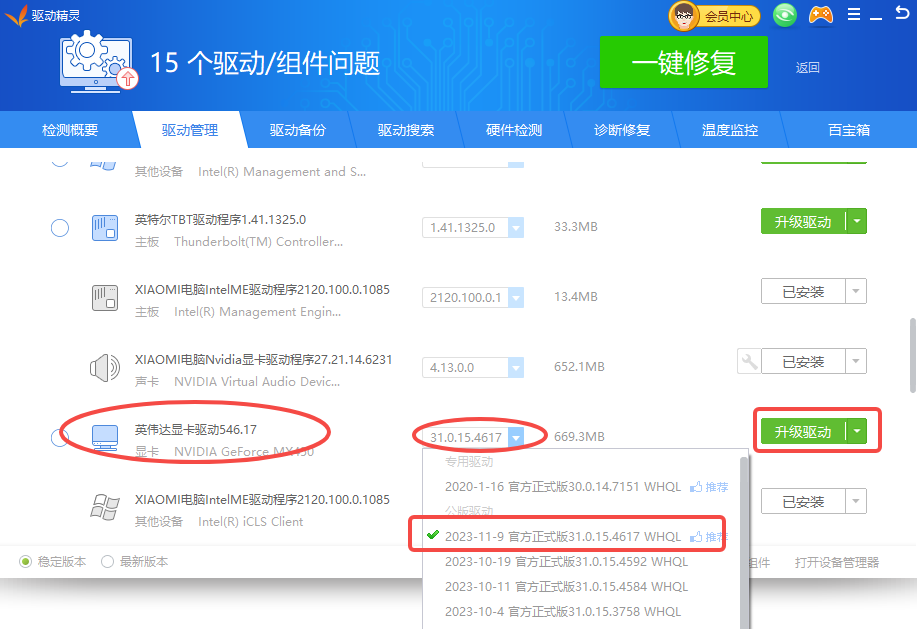Image resolution: width=917 pixels, height=629 pixels.
Task: Switch to the 驱动备份 tab
Action: pyautogui.click(x=297, y=130)
